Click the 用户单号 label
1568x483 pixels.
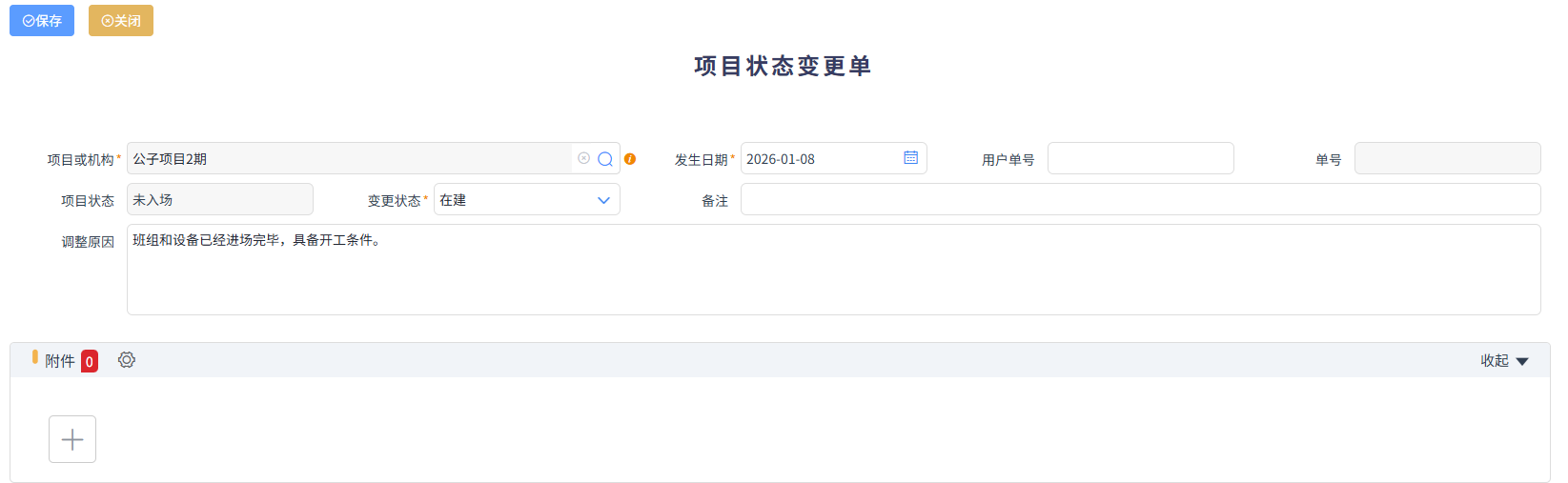1008,160
